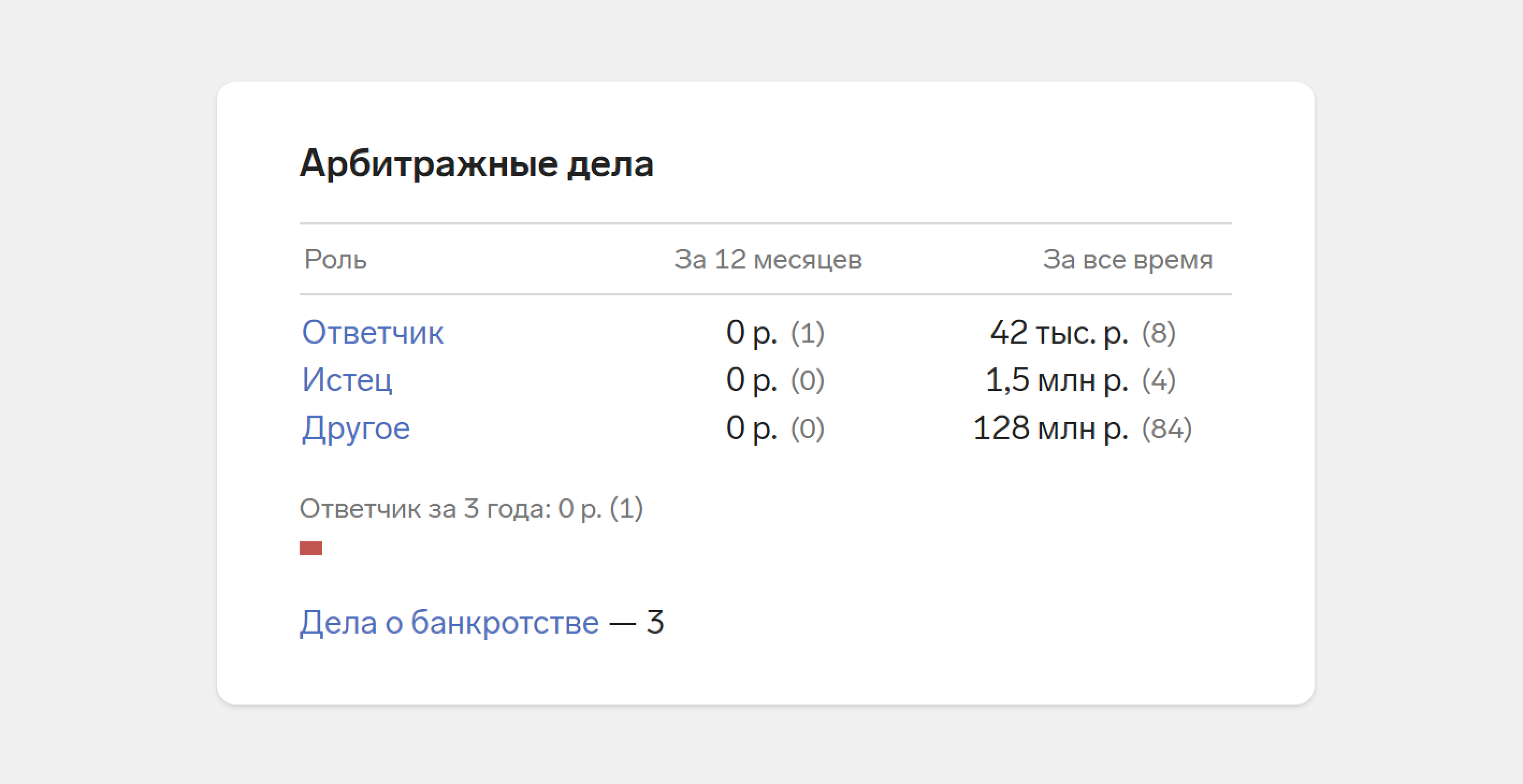Click the За все время column header
The image size is (1523, 784).
click(x=1127, y=259)
